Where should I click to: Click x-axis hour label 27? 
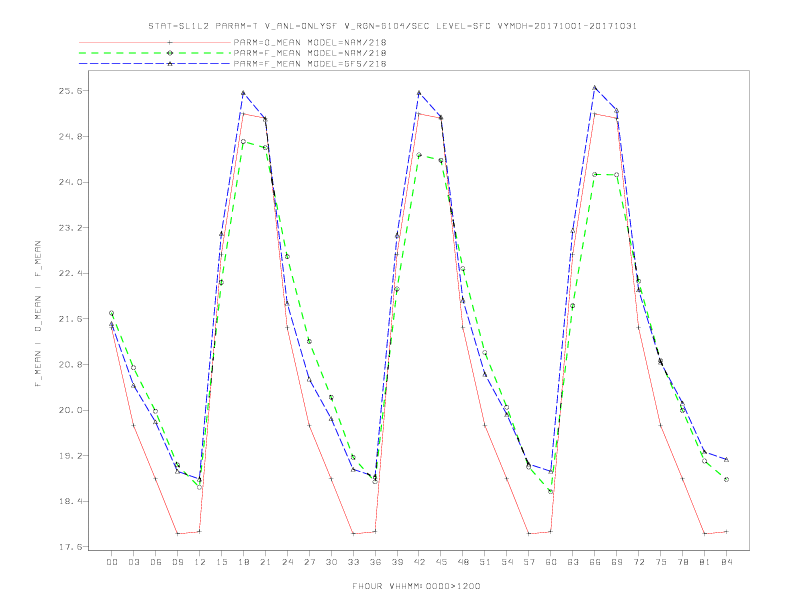pyautogui.click(x=309, y=562)
